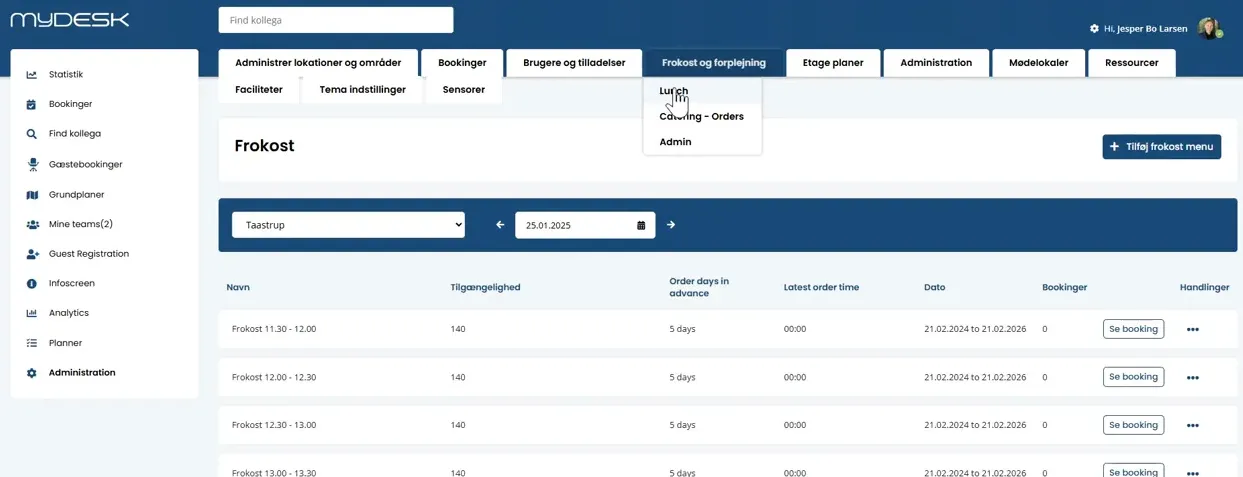Click the Guest Registration user-plus icon
The image size is (1243, 477).
click(32, 254)
